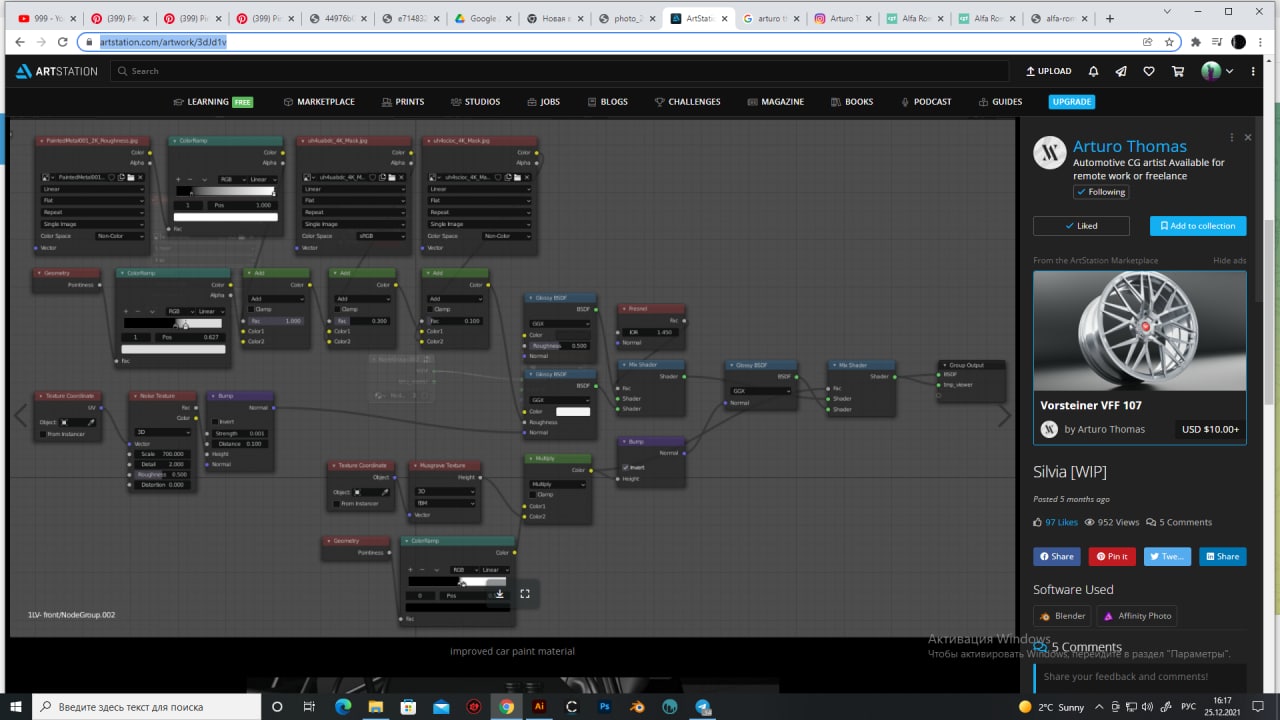Open Telegram from the taskbar

coord(704,706)
